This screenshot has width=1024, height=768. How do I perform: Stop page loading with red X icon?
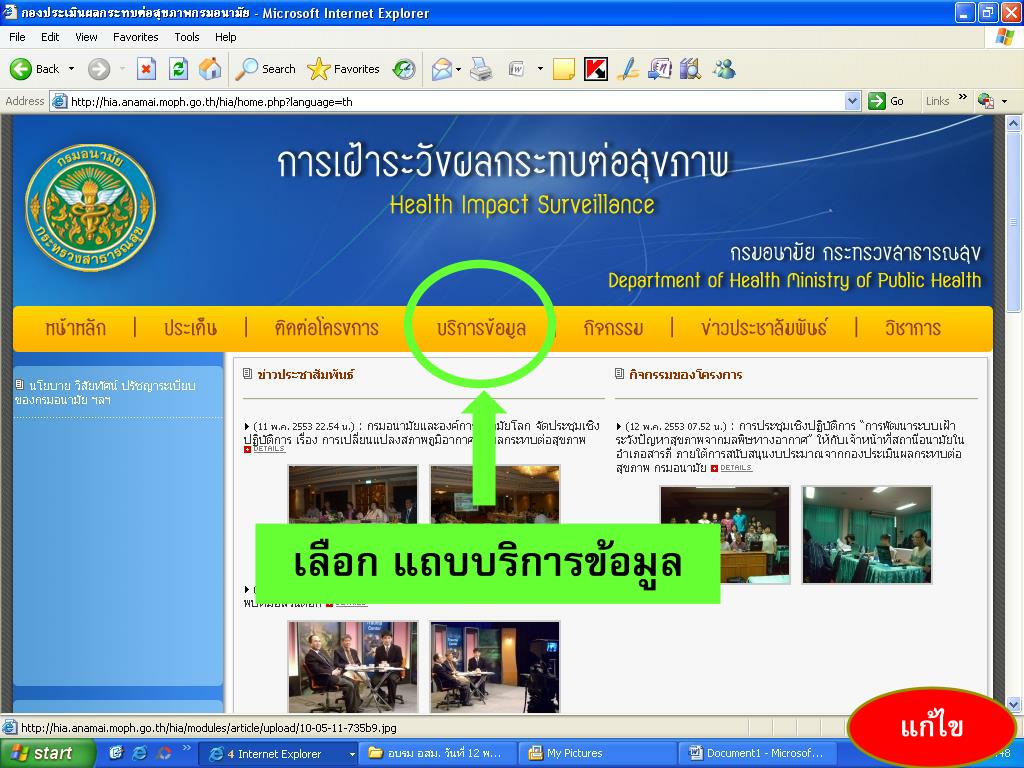(146, 69)
